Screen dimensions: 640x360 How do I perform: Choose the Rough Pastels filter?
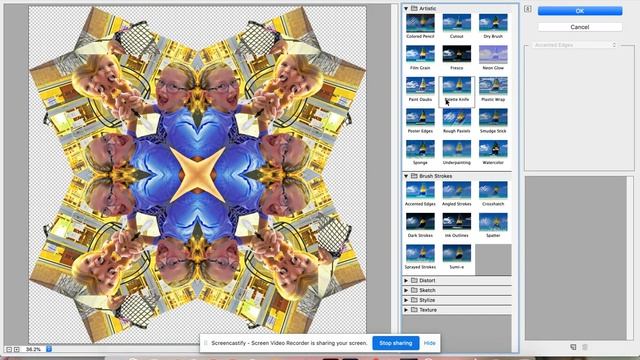point(456,118)
